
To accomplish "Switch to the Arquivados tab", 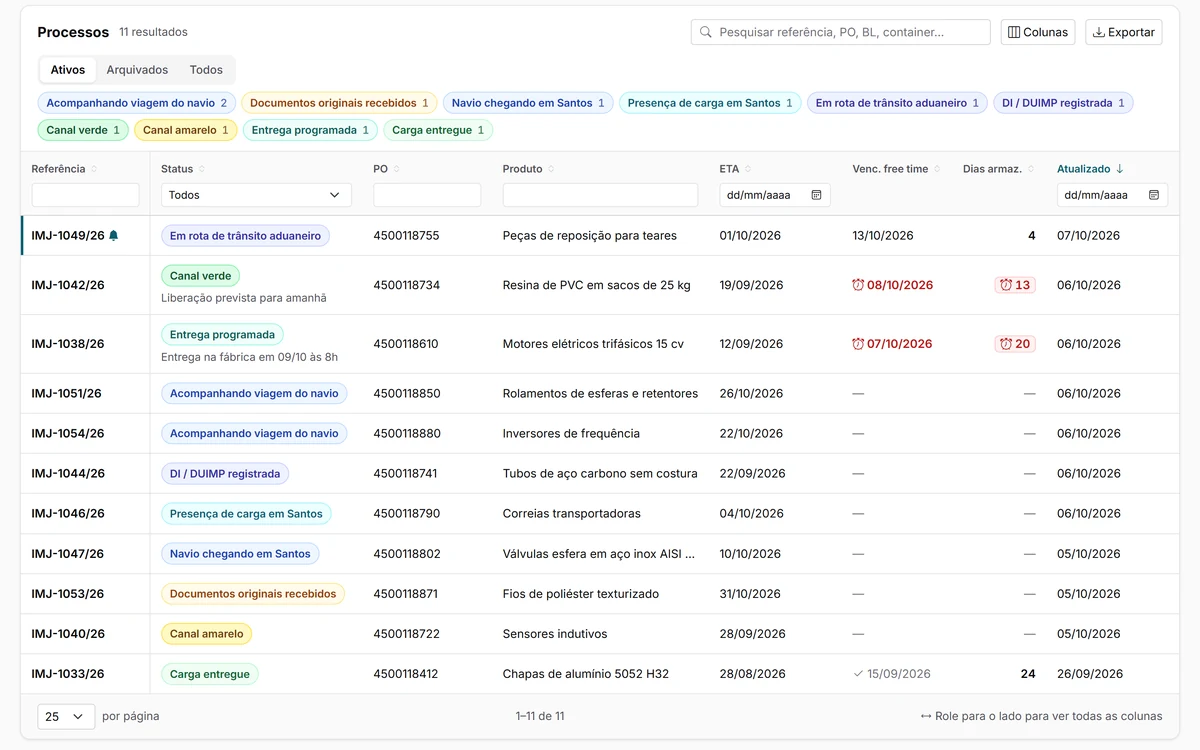I will [x=138, y=70].
